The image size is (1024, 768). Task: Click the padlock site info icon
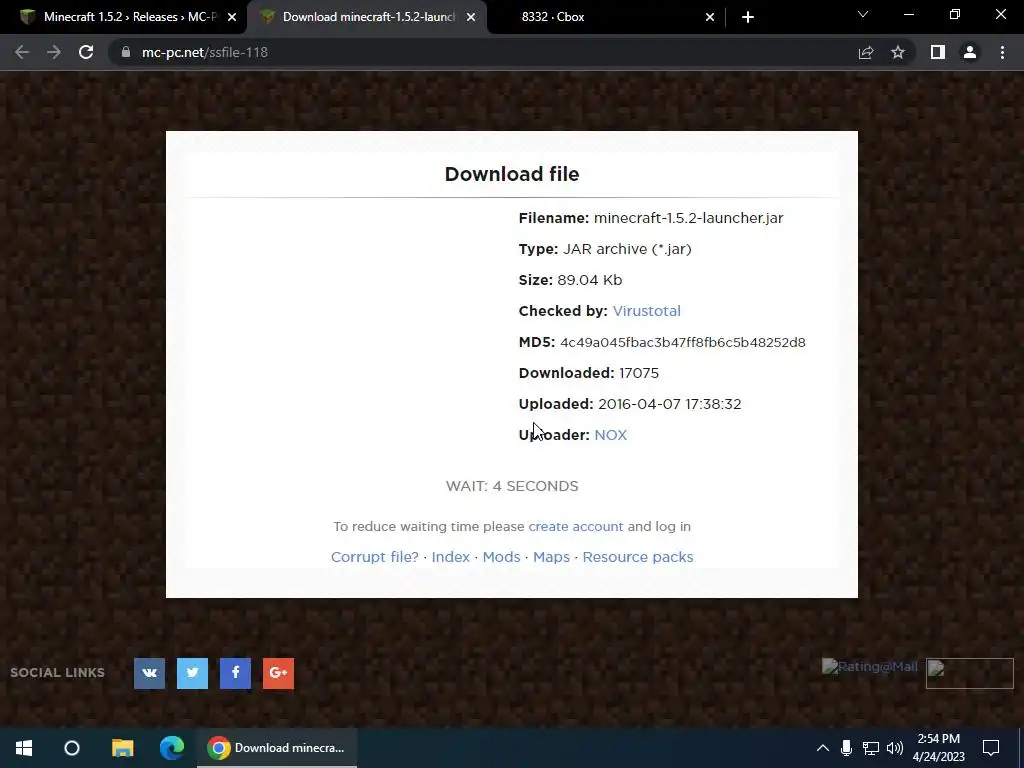(125, 52)
